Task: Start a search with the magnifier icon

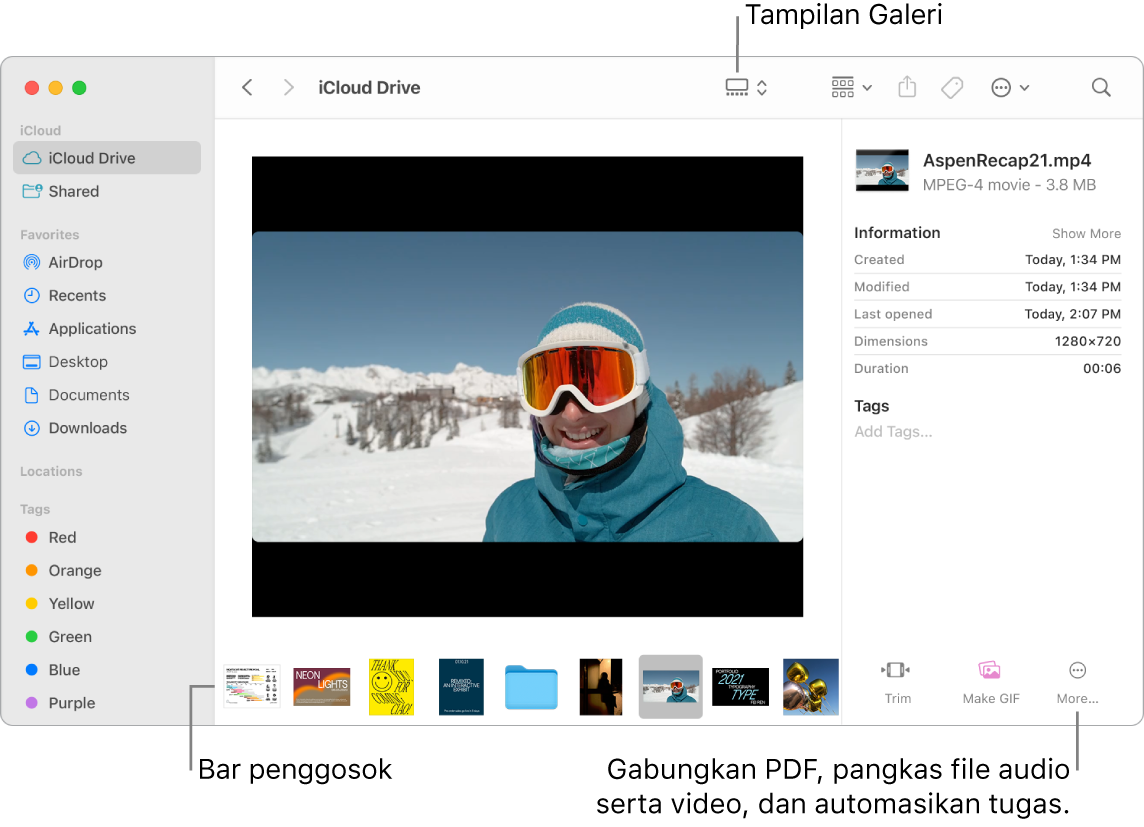Action: pyautogui.click(x=1100, y=87)
